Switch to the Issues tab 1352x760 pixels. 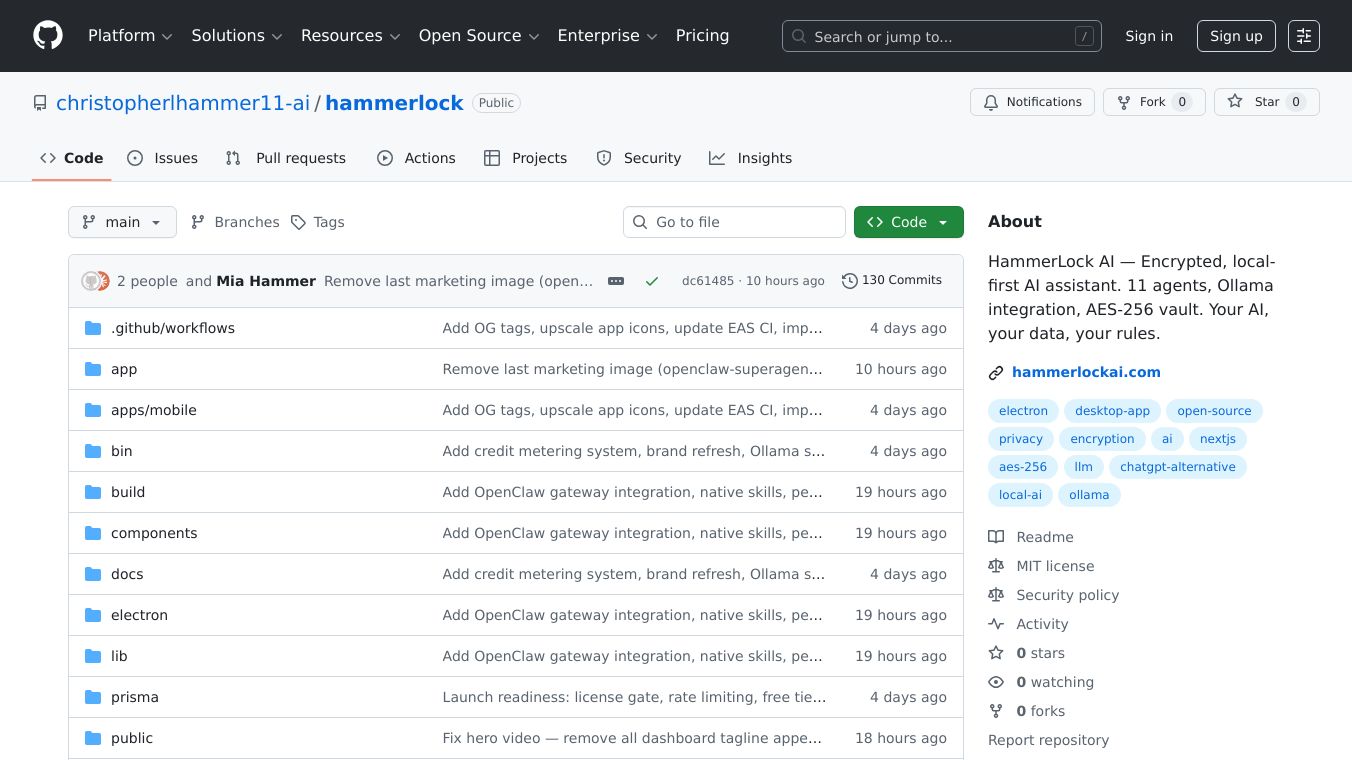163,158
